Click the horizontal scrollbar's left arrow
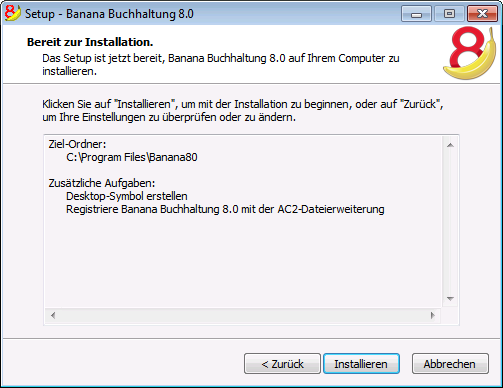Image resolution: width=503 pixels, height=388 pixels. pos(53,315)
